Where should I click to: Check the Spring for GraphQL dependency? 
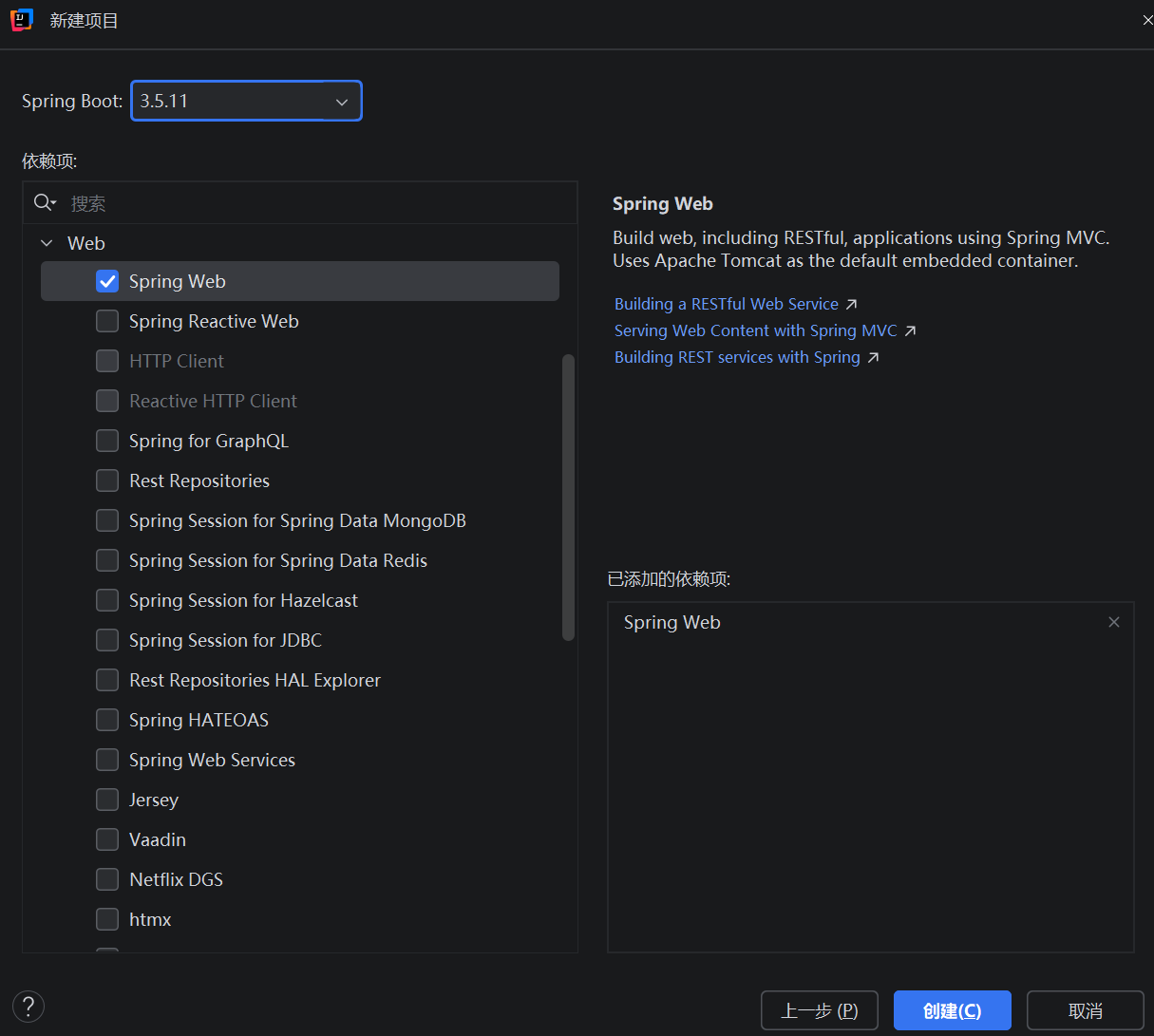(x=107, y=441)
